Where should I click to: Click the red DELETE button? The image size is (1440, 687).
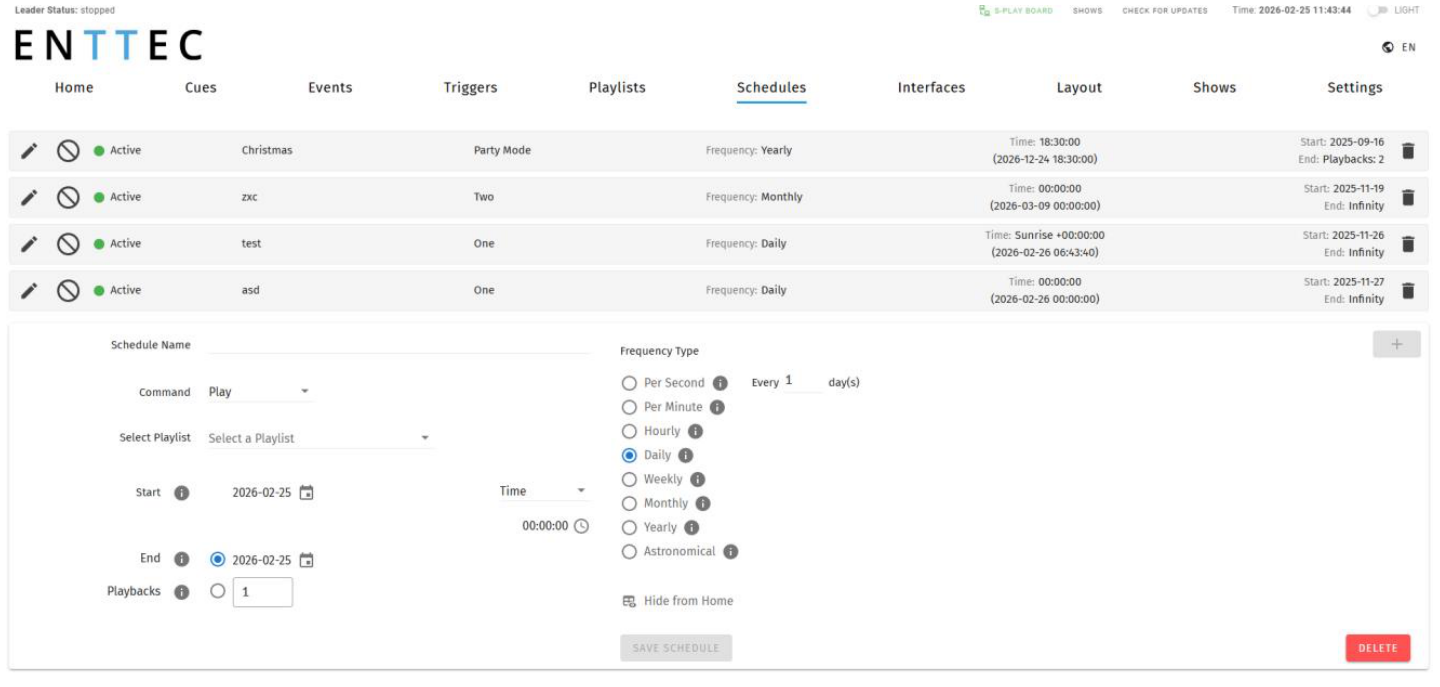[1378, 648]
